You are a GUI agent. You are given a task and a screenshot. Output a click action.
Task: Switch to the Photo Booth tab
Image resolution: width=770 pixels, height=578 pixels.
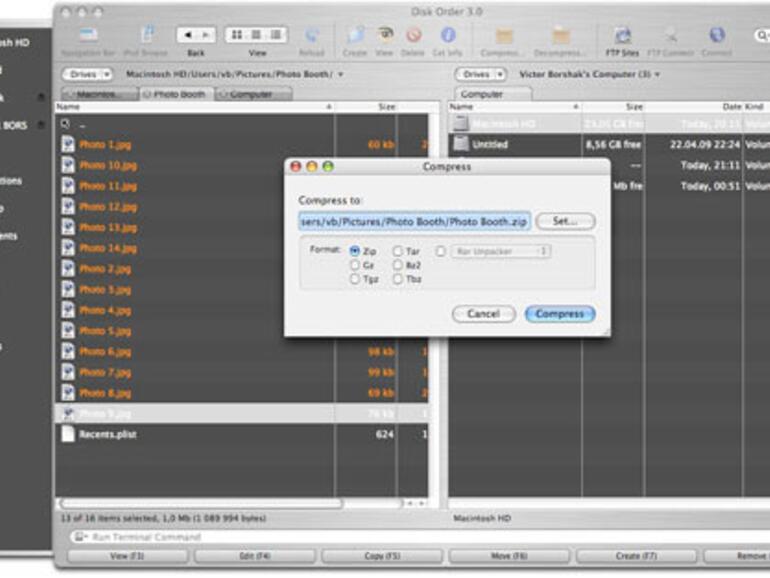tap(177, 94)
